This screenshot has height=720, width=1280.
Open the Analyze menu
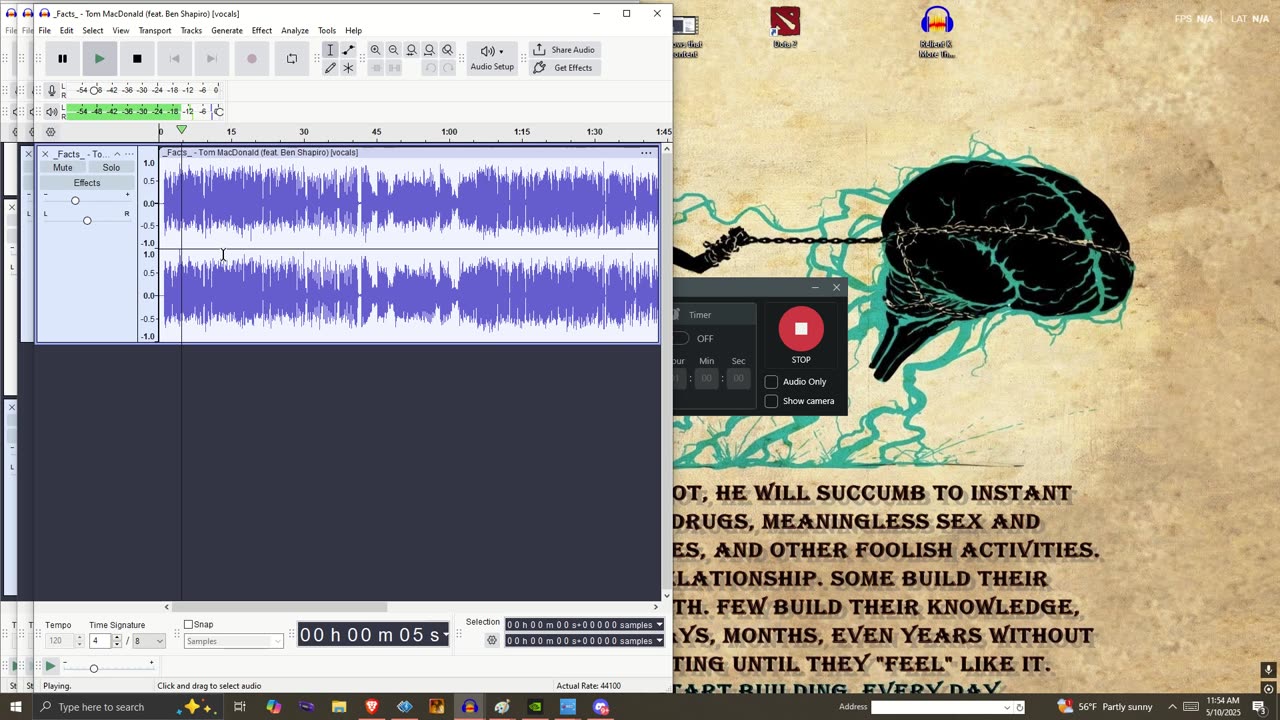[295, 30]
